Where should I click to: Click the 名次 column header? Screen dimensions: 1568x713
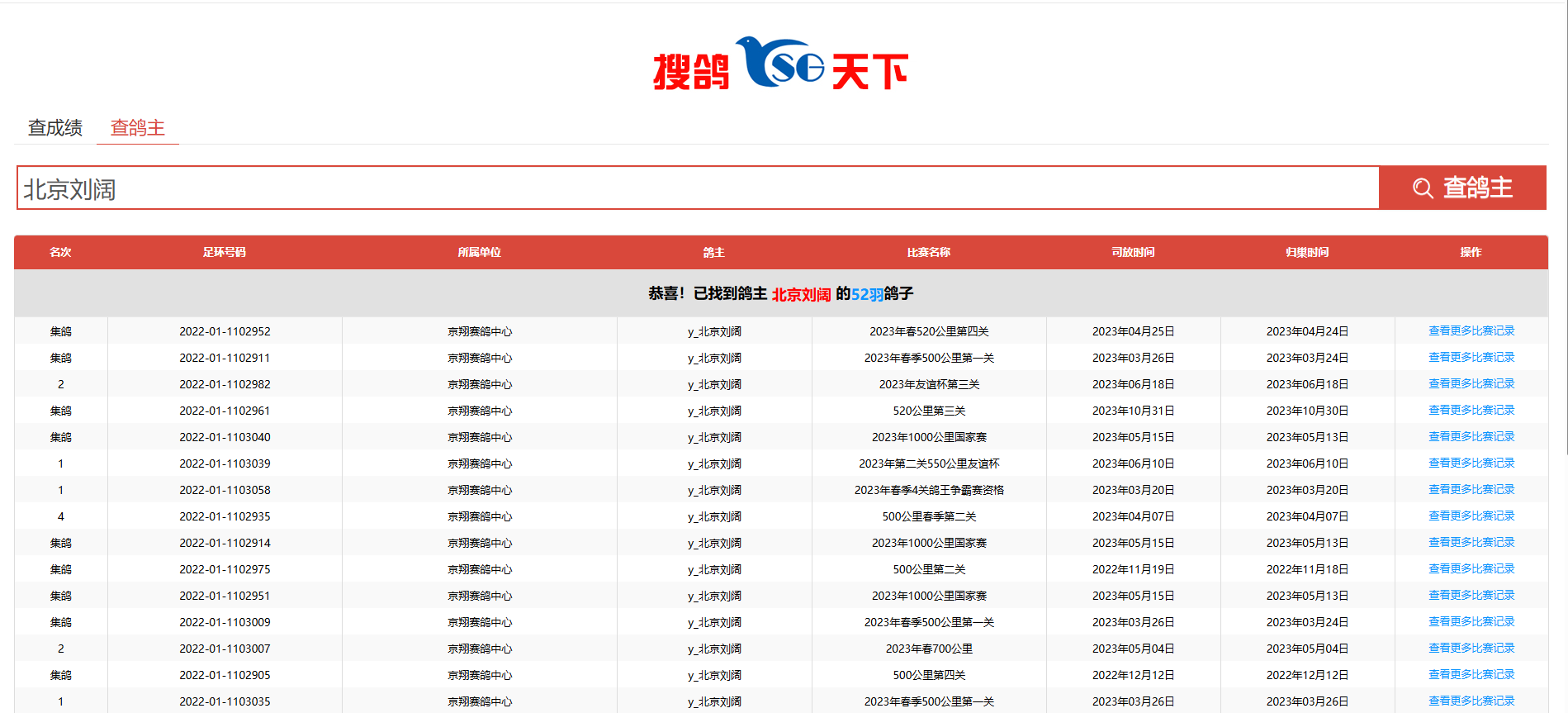[x=60, y=253]
